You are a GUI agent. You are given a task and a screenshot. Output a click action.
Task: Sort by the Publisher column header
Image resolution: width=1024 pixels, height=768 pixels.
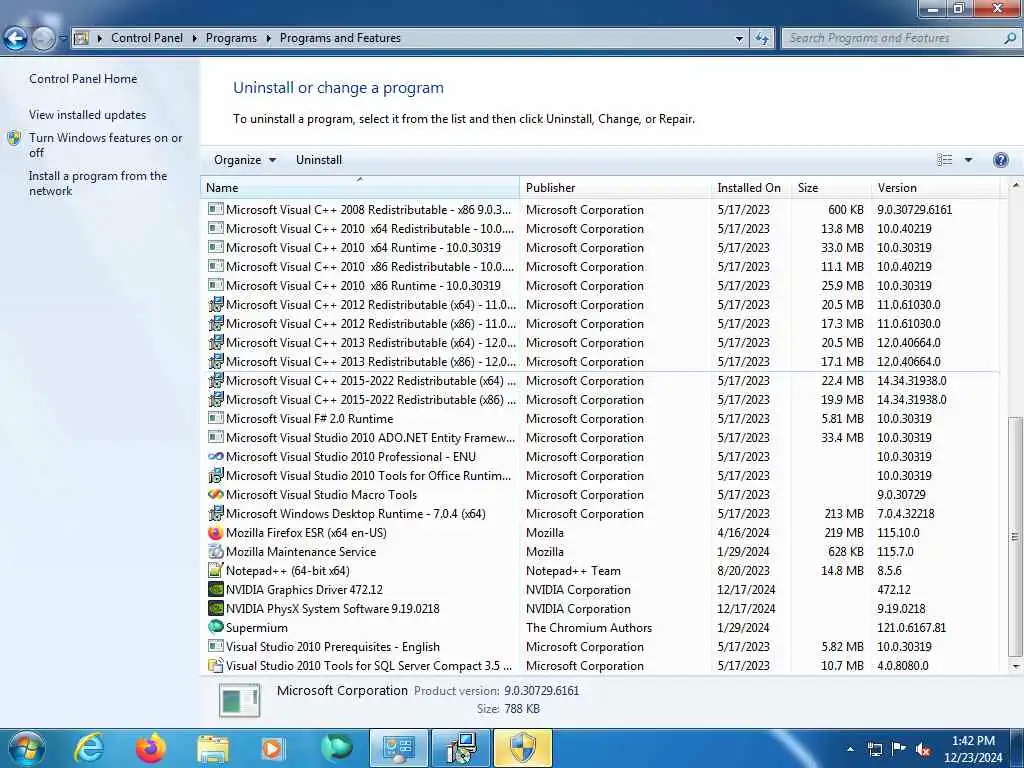tap(616, 187)
